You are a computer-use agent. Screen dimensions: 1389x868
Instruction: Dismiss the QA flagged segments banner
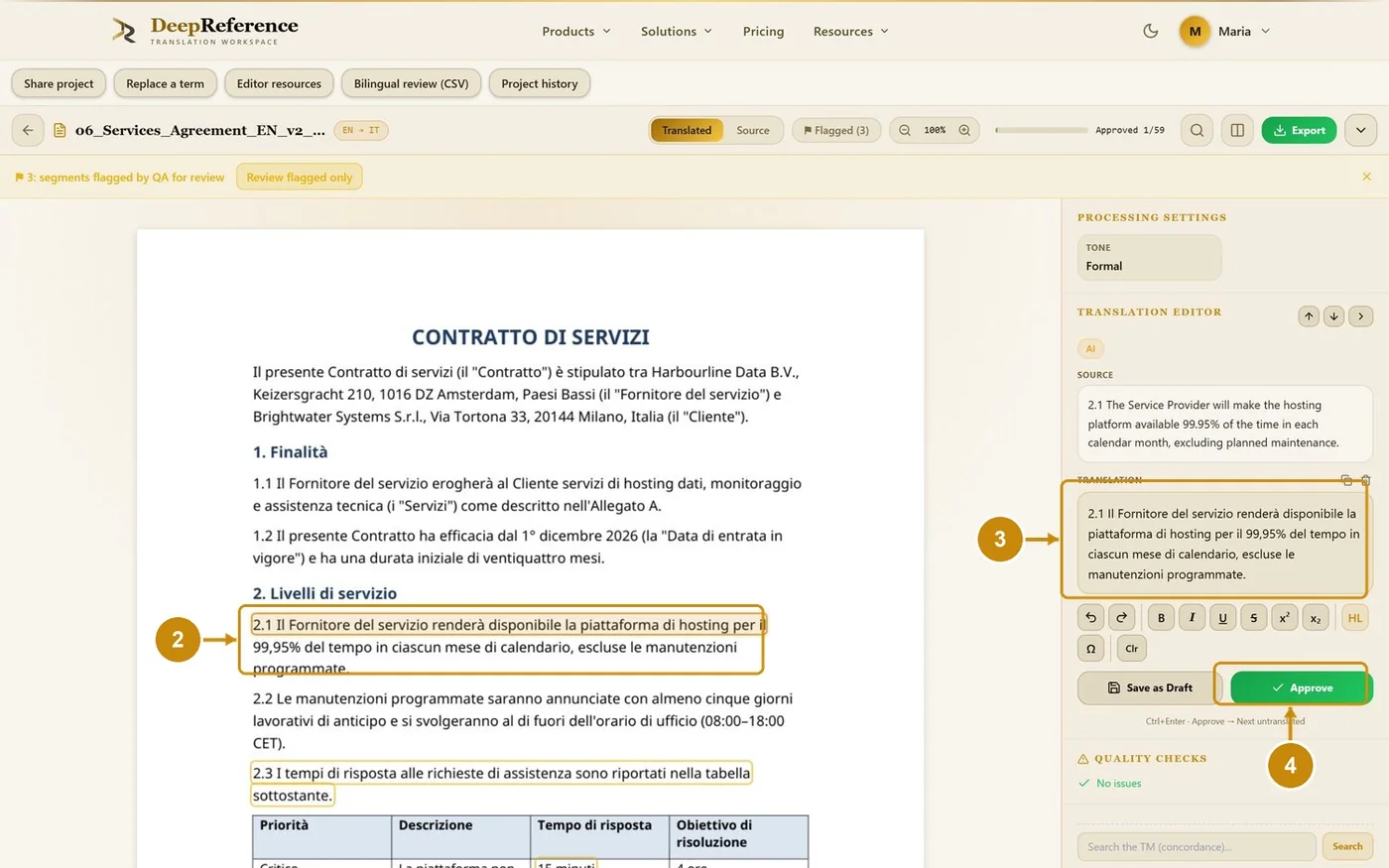[1366, 177]
